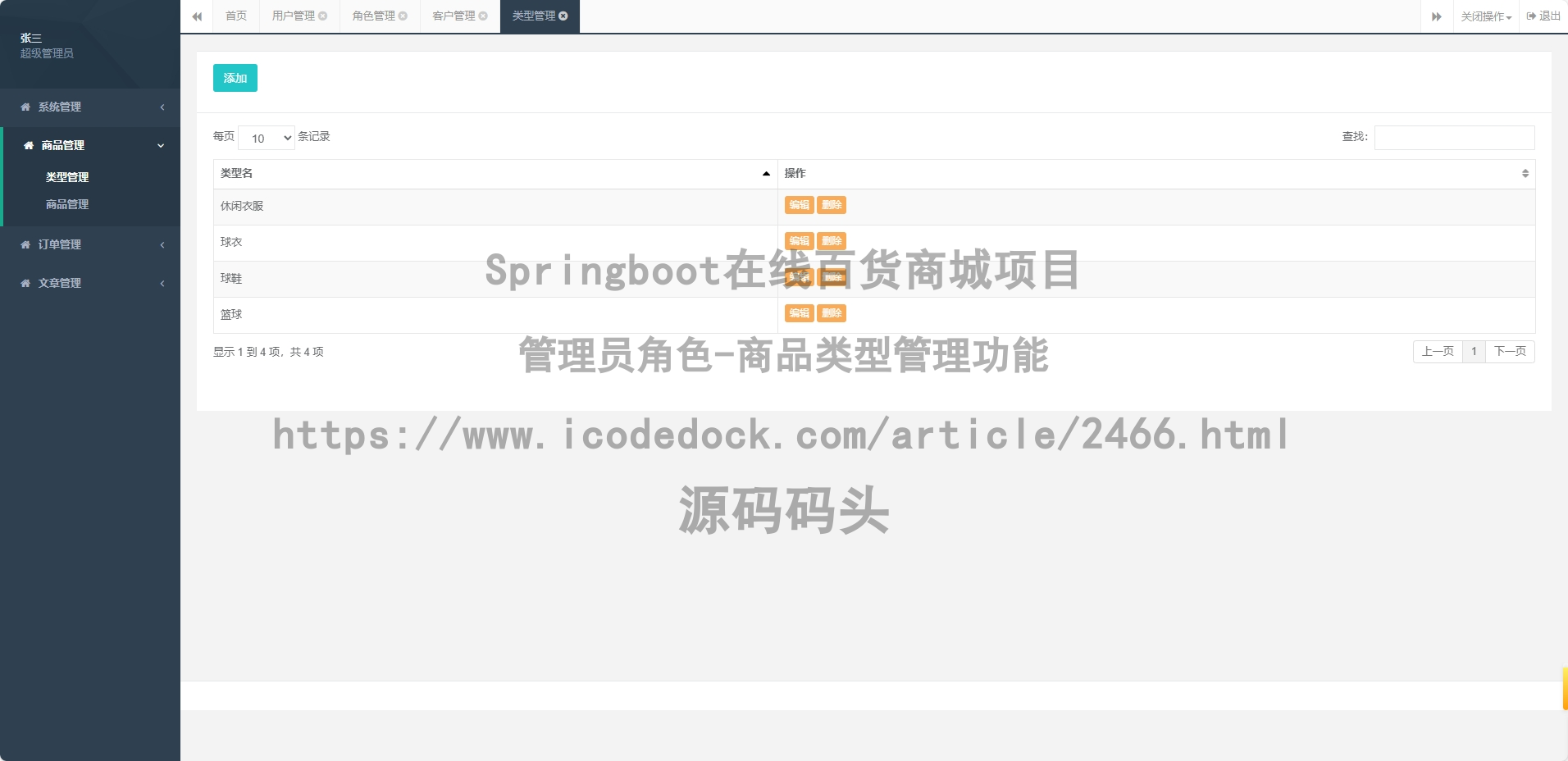
Task: Click sort arrows on 操作 column
Action: click(x=1525, y=174)
